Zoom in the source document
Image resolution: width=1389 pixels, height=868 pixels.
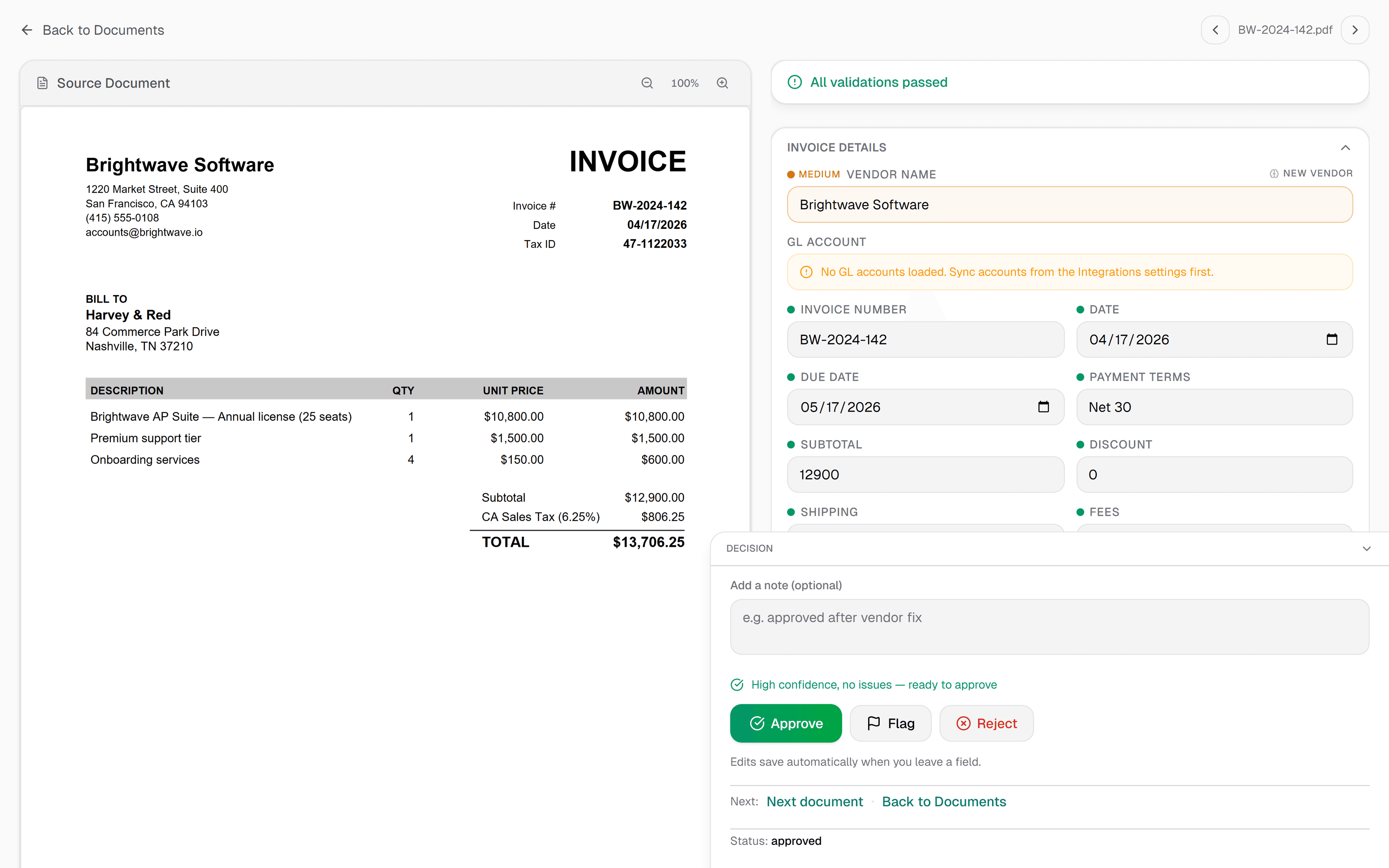click(x=722, y=83)
